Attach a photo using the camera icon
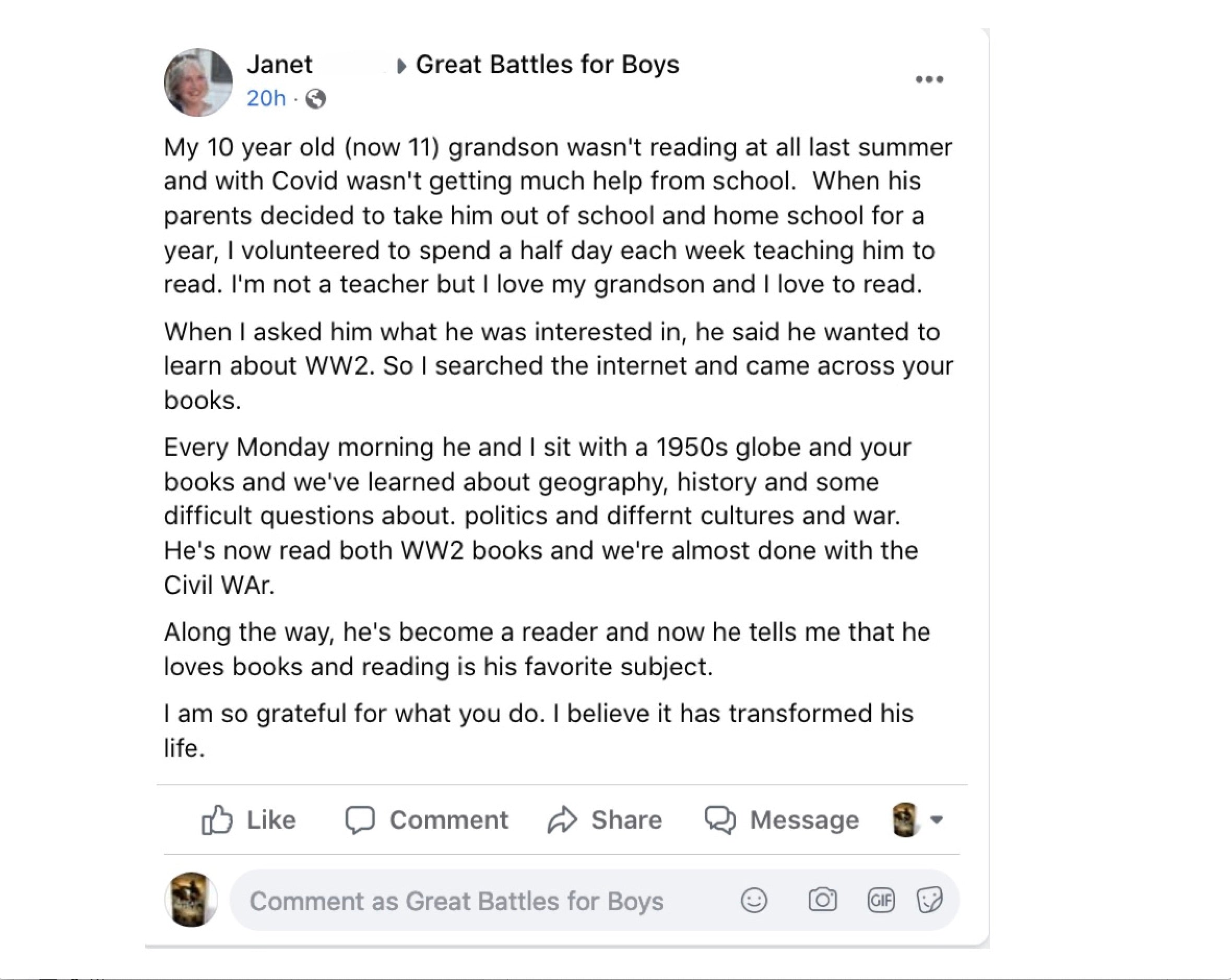Viewport: 1231px width, 980px height. point(822,901)
